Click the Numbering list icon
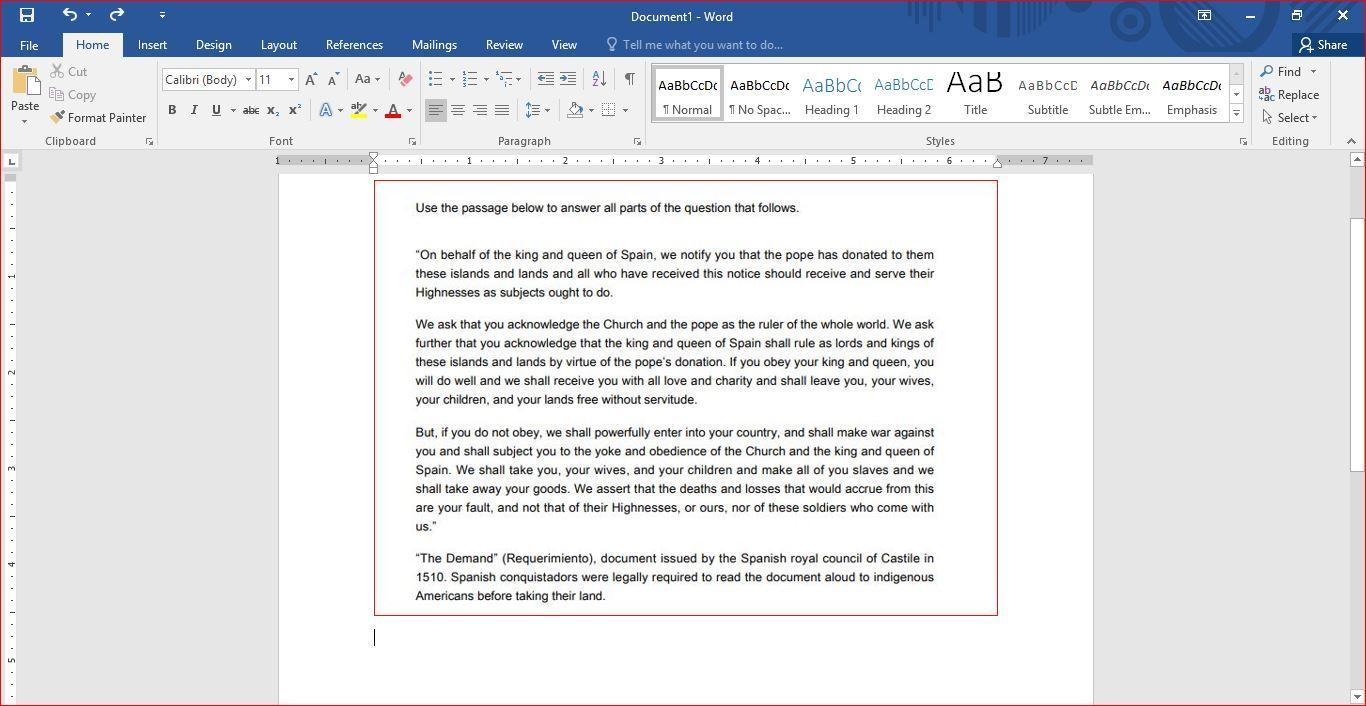 click(469, 79)
